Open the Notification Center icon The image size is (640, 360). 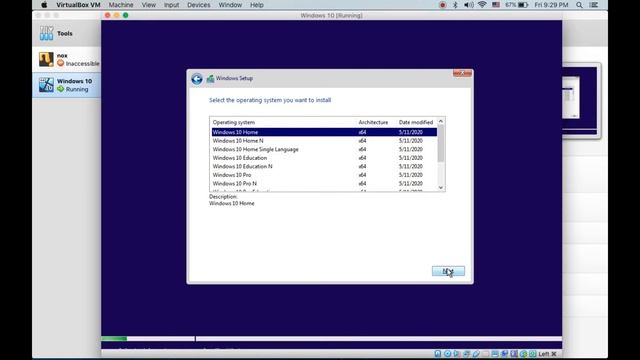point(594,5)
